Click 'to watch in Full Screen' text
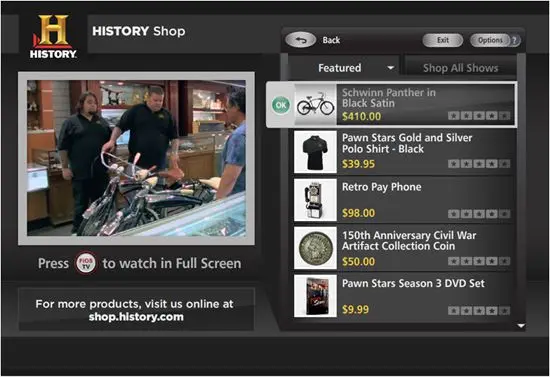Viewport: 550px width, 377px height. 172,263
